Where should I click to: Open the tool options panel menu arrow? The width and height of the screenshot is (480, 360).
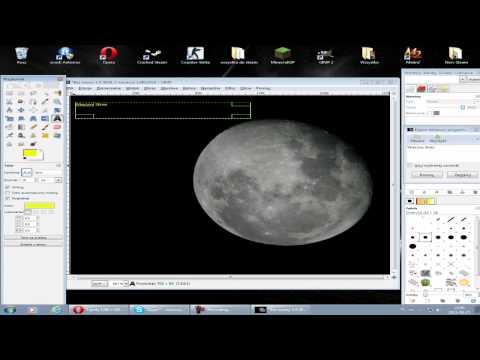(59, 165)
